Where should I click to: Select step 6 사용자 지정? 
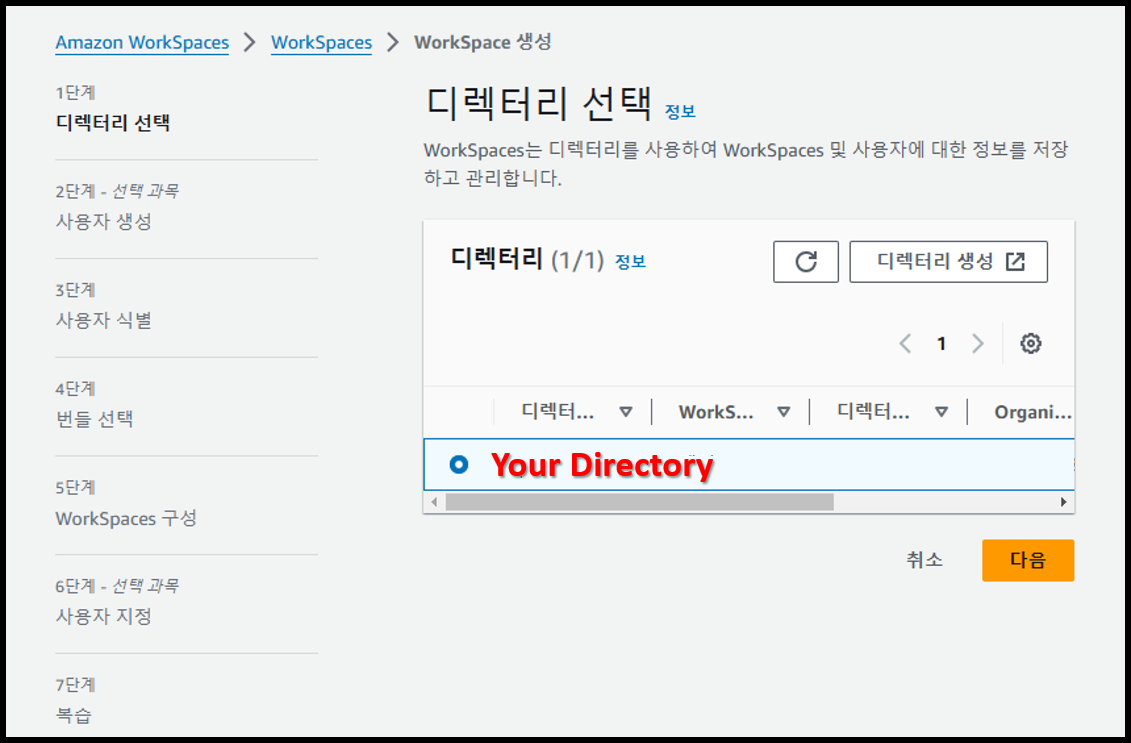pos(104,617)
